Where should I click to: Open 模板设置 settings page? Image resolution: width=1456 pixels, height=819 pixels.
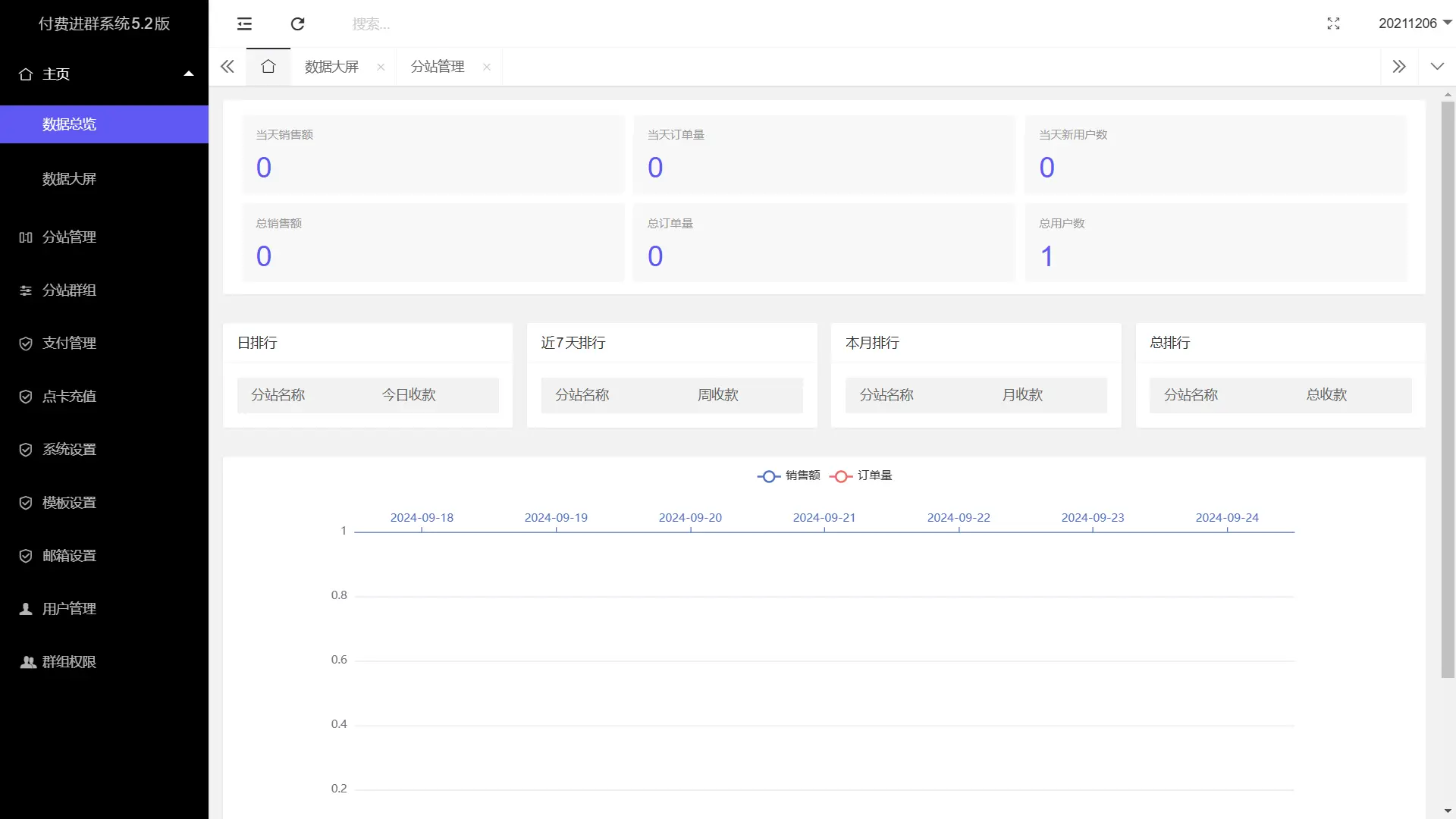pos(69,502)
